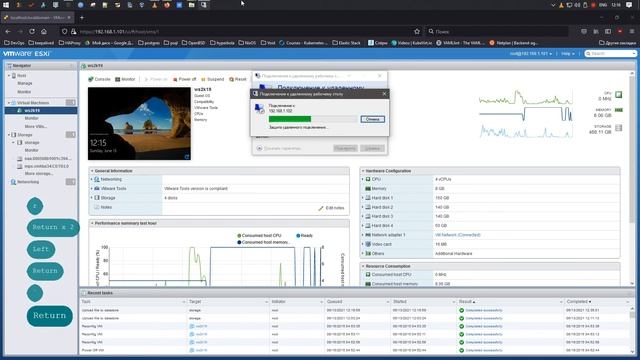Image resolution: width=640 pixels, height=360 pixels.
Task: Expand the CPU hardware row
Action: (x=362, y=179)
